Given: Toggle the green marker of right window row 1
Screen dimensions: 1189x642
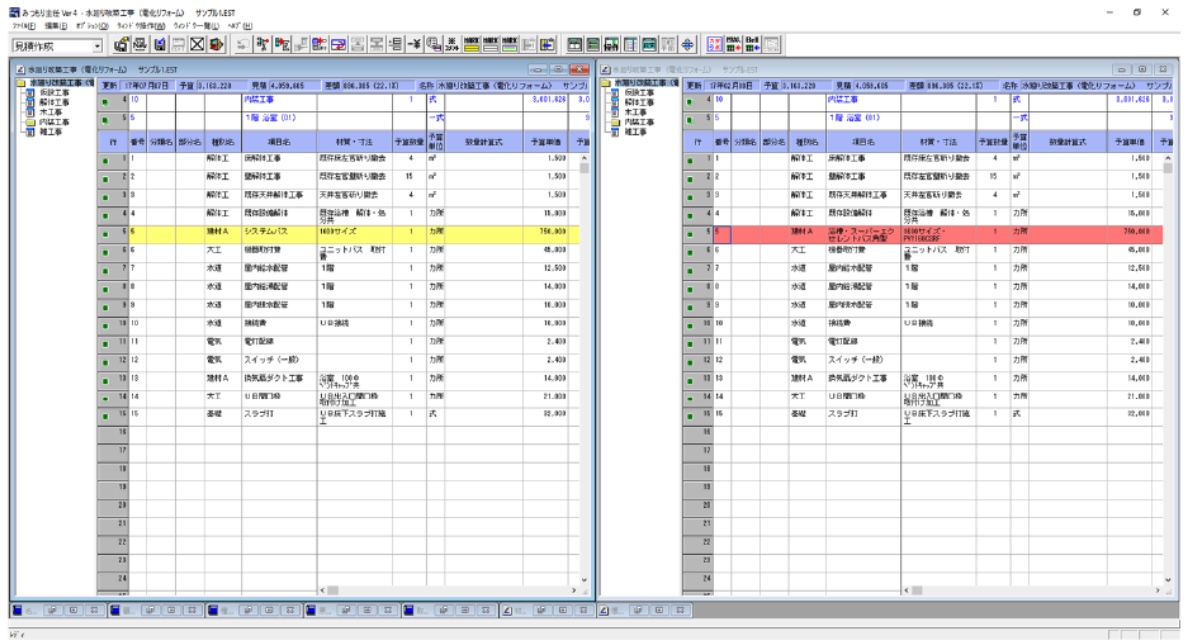Looking at the screenshot, I should pos(690,161).
